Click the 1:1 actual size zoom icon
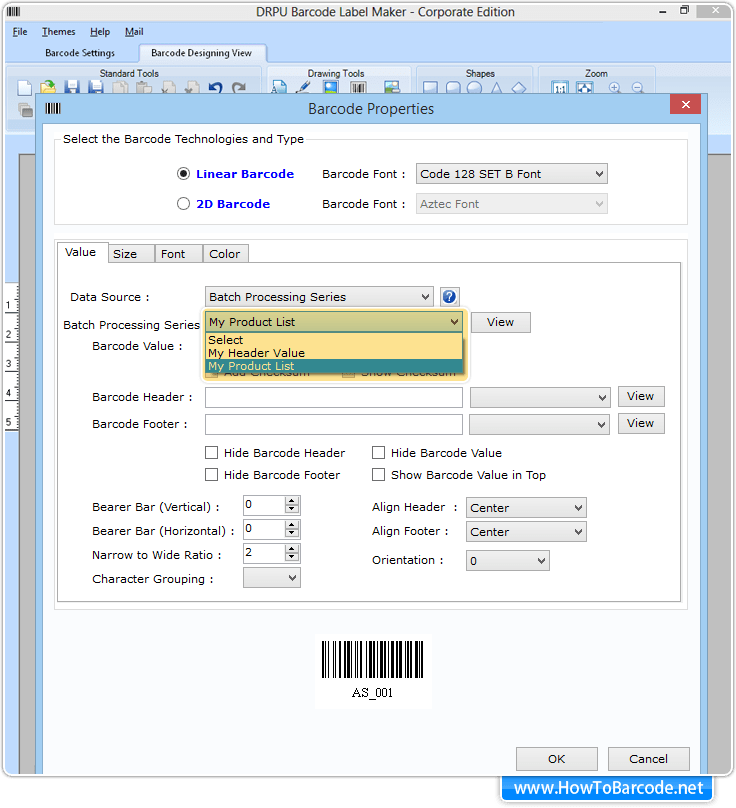The image size is (736, 808). [560, 88]
